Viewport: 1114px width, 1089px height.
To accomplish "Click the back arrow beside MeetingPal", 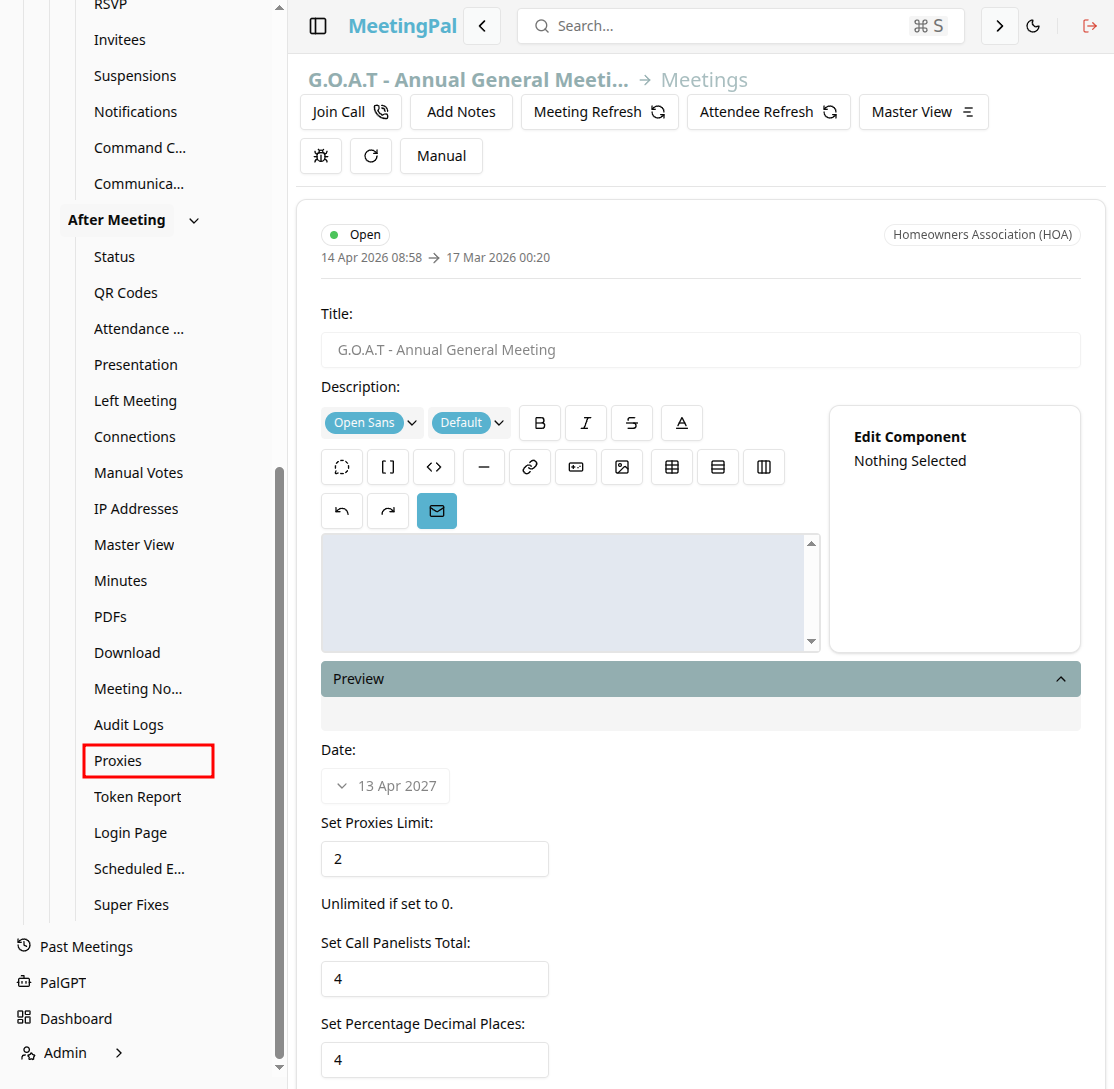I will [x=482, y=26].
